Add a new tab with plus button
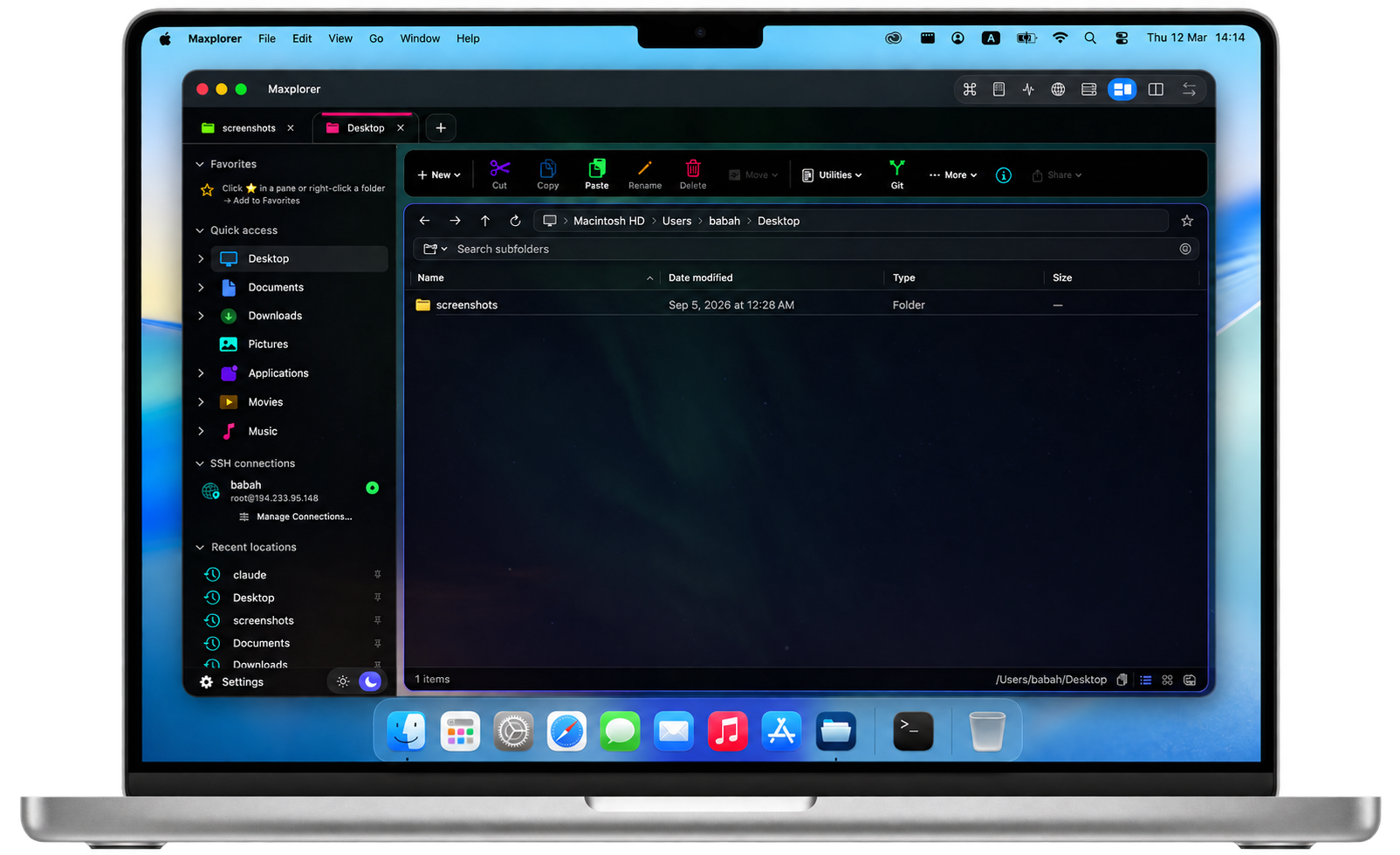The height and width of the screenshot is (855, 1400). [441, 127]
